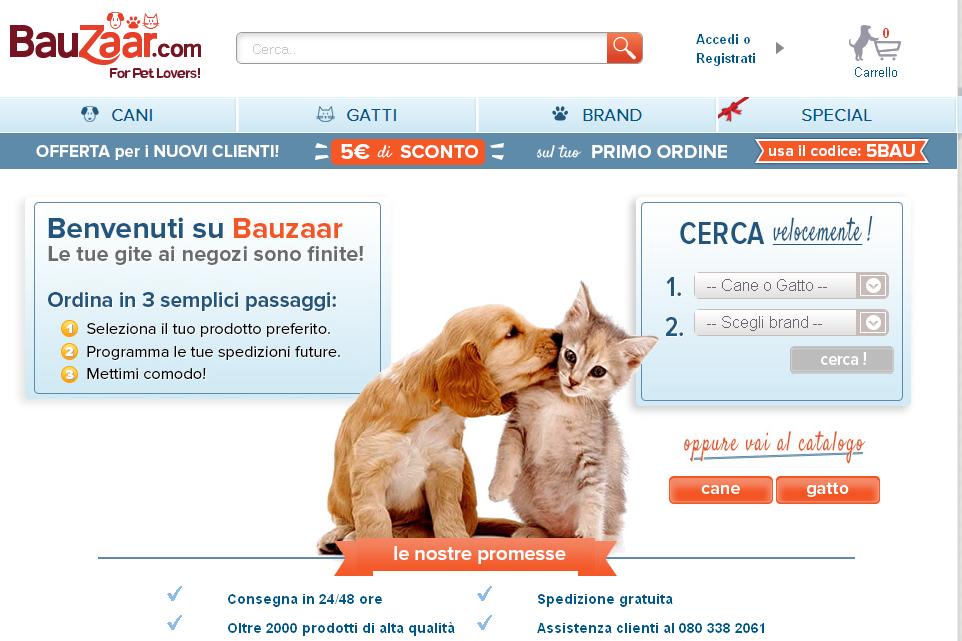The image size is (962, 641).
Task: Open the SPECIAL menu tab
Action: pyautogui.click(x=836, y=115)
